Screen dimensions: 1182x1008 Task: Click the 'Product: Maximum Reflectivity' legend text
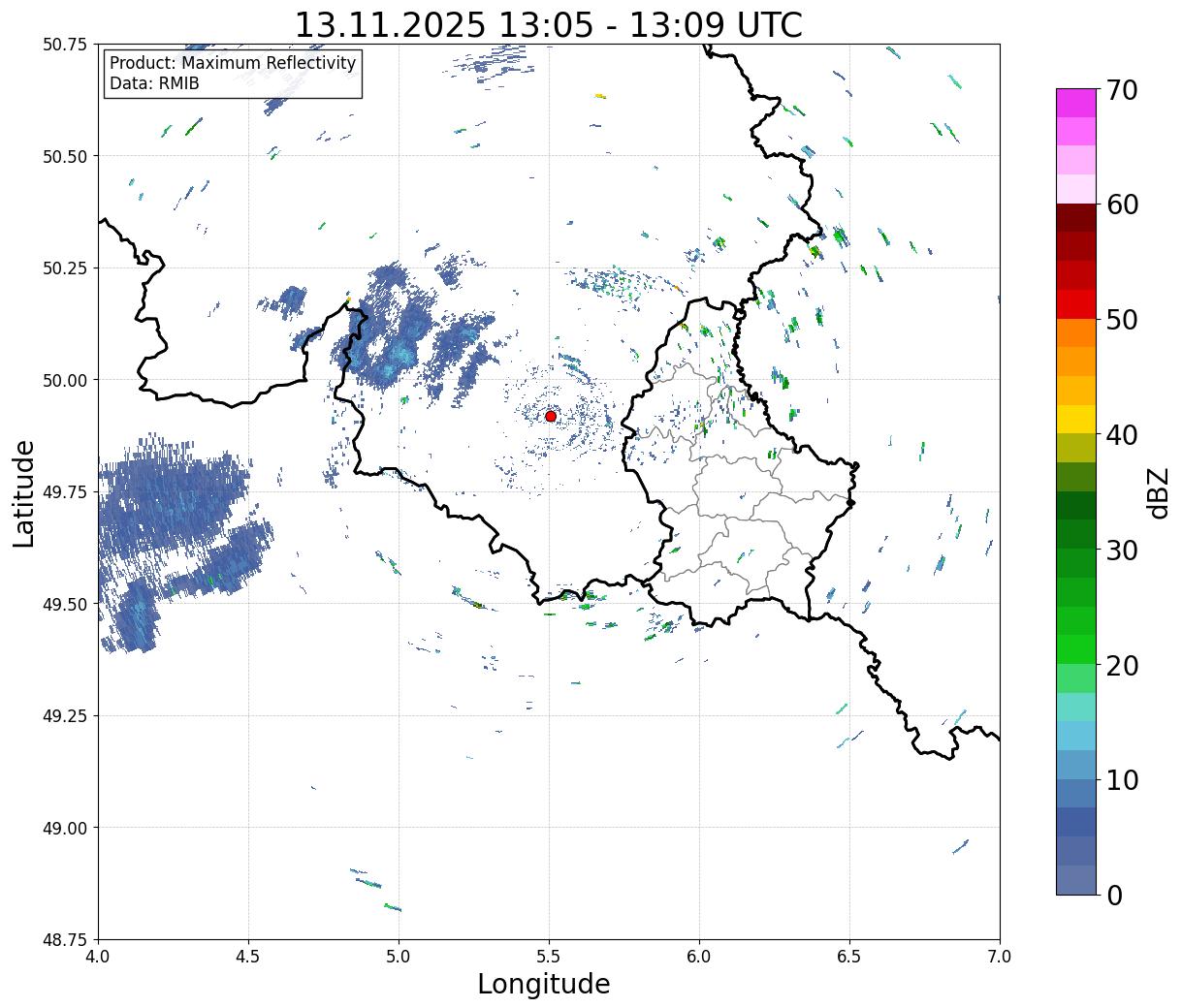click(233, 63)
